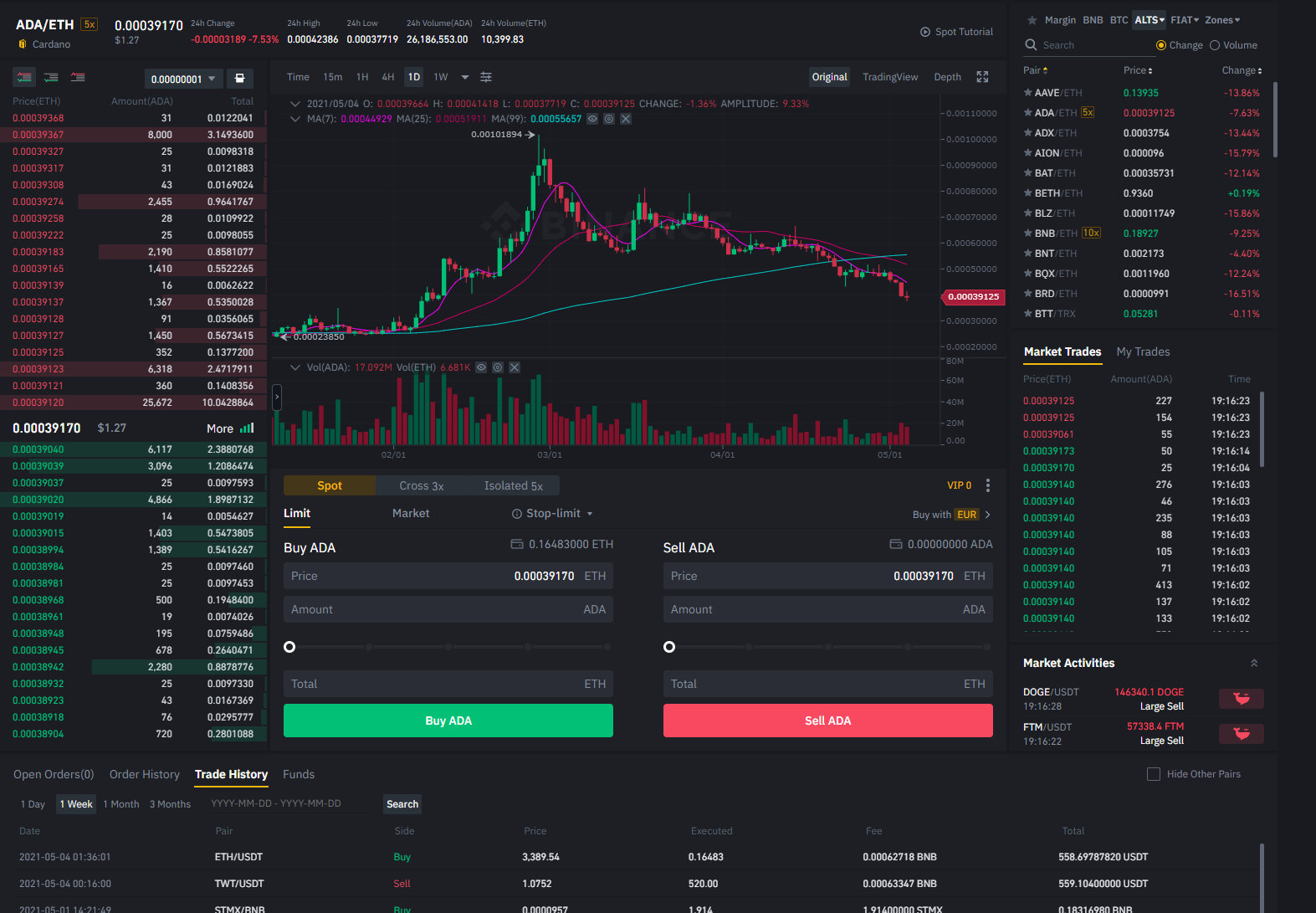The image size is (1316, 913).
Task: Show sell orders only in order book
Action: (78, 77)
